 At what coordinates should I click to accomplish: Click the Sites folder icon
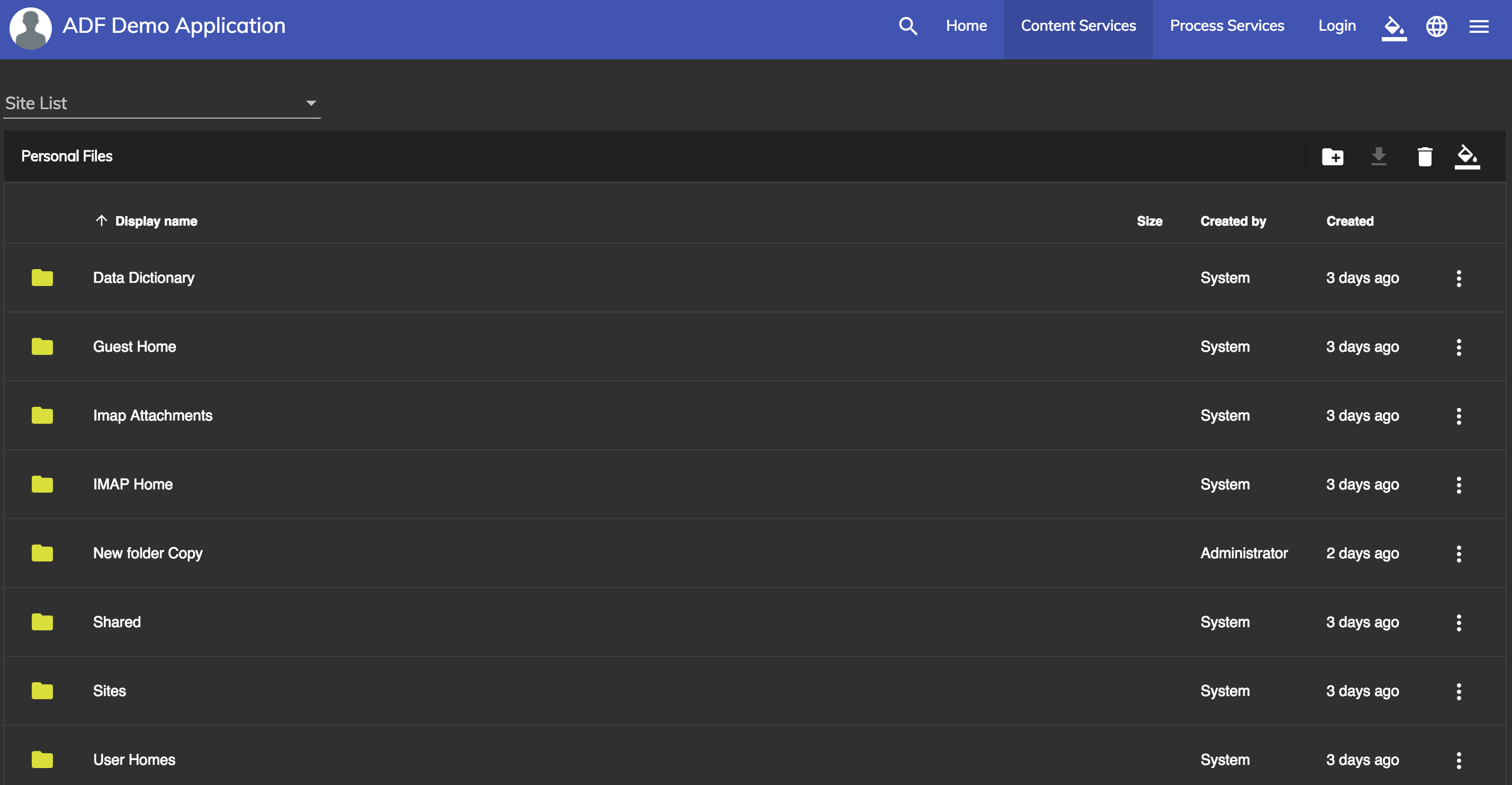42,691
